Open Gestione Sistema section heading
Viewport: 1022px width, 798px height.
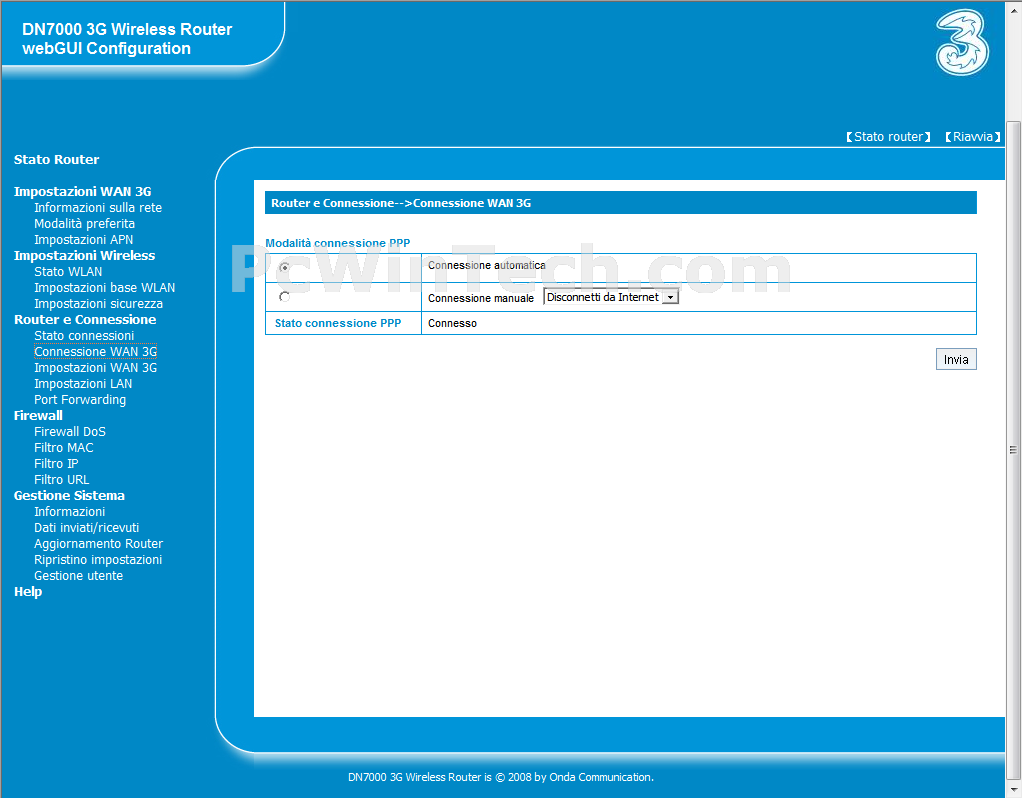point(70,495)
